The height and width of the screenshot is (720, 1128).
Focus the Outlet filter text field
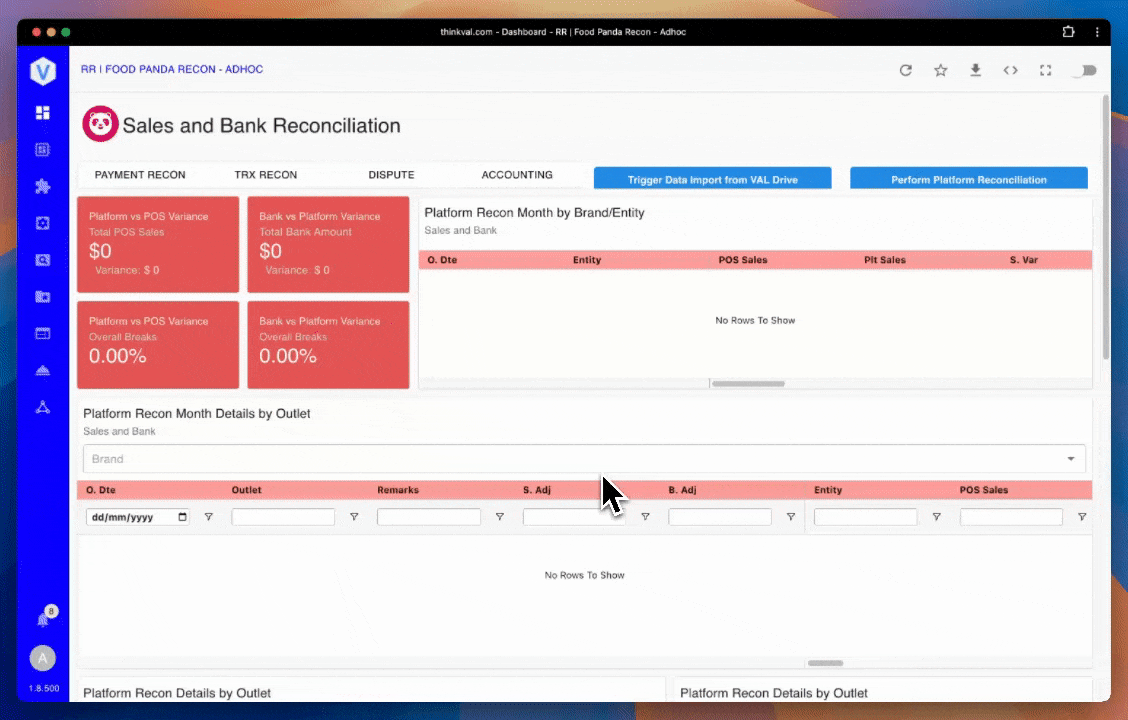283,516
